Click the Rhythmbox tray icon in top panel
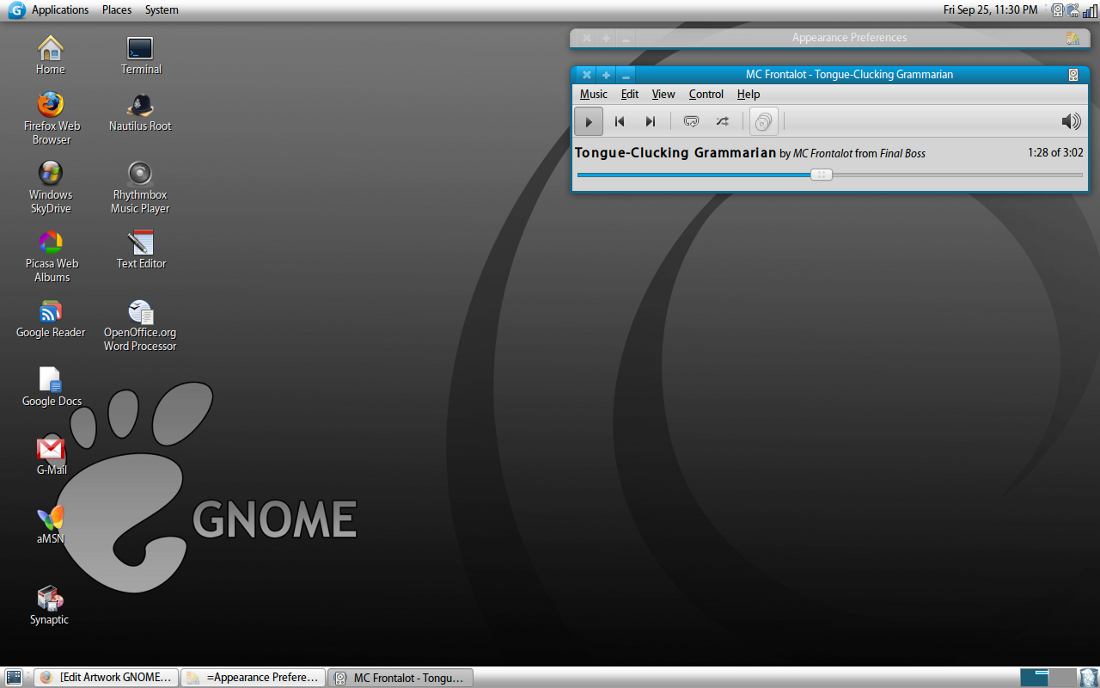This screenshot has height=688, width=1100. coord(1057,10)
